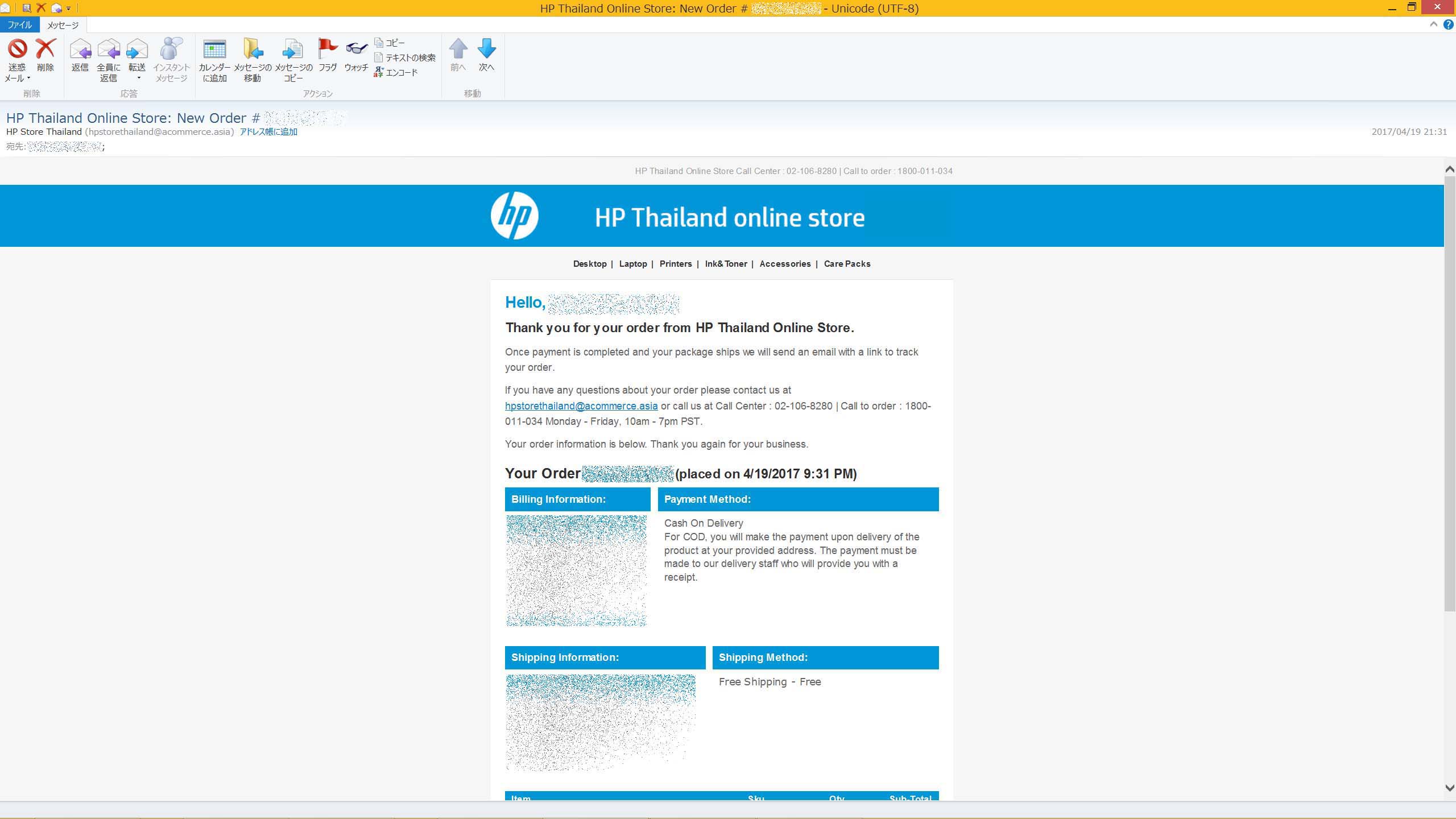Viewport: 1456px width, 819px height.
Task: Click the quick access reply envelope icon
Action: [x=56, y=8]
